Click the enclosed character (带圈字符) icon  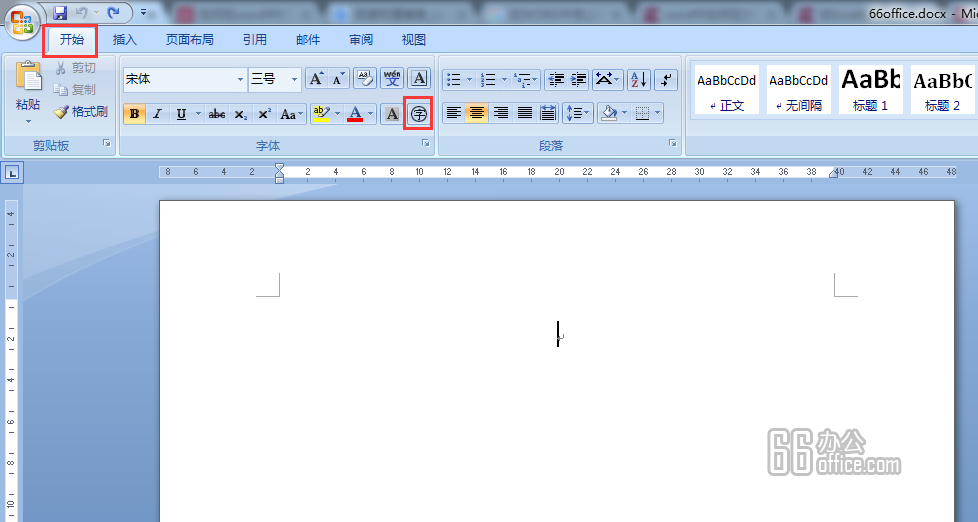pyautogui.click(x=419, y=114)
